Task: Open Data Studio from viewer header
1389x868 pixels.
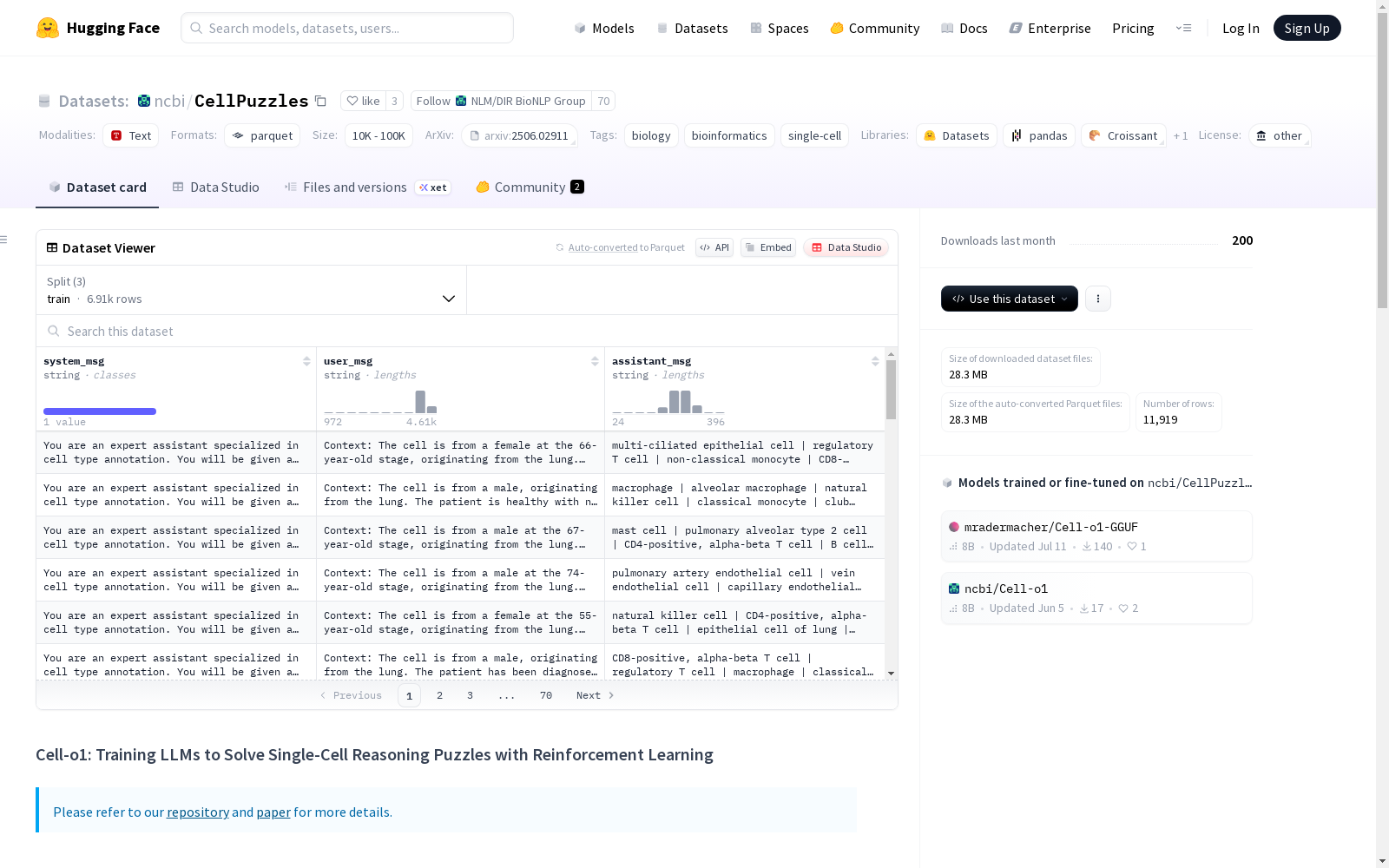Action: (846, 247)
